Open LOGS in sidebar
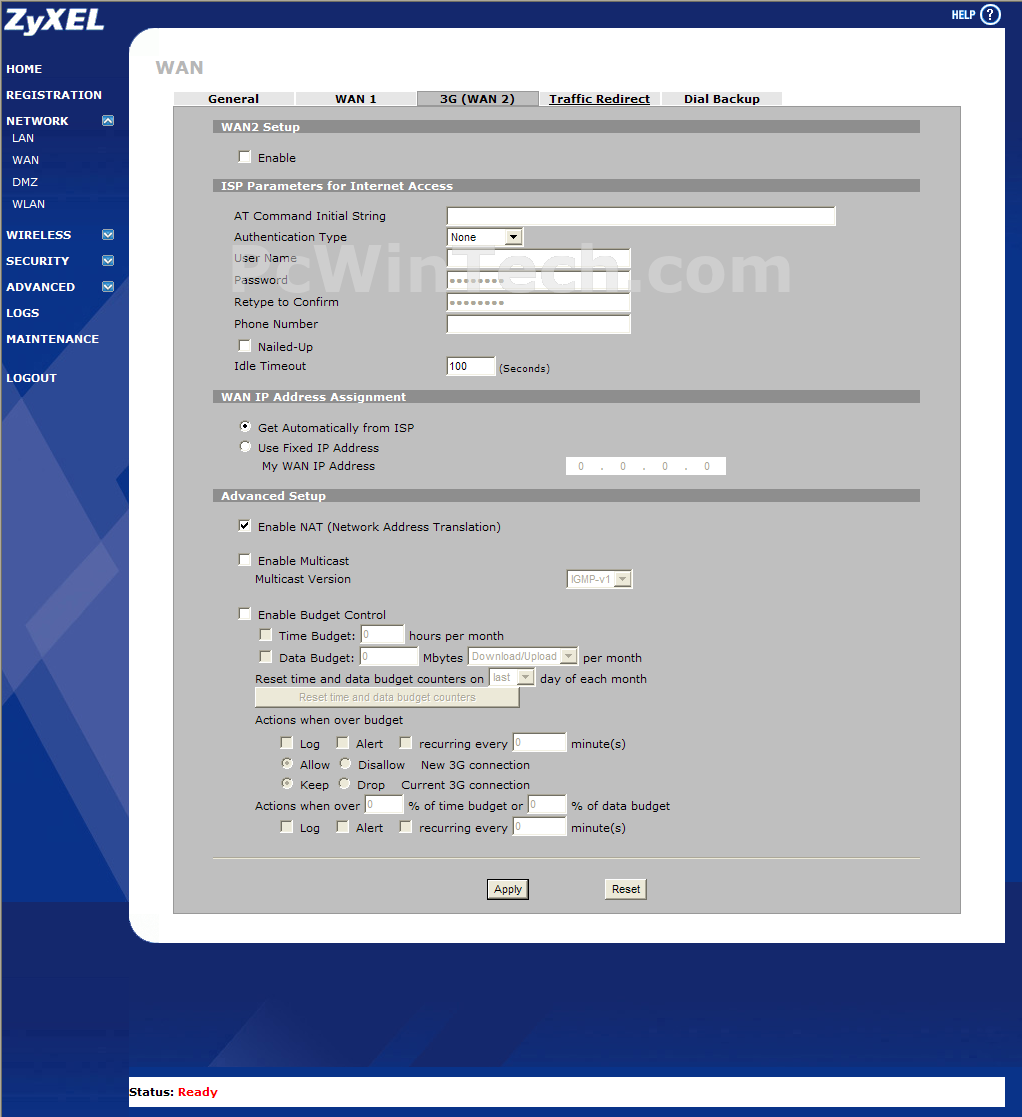Viewport: 1022px width, 1117px height. pyautogui.click(x=23, y=313)
